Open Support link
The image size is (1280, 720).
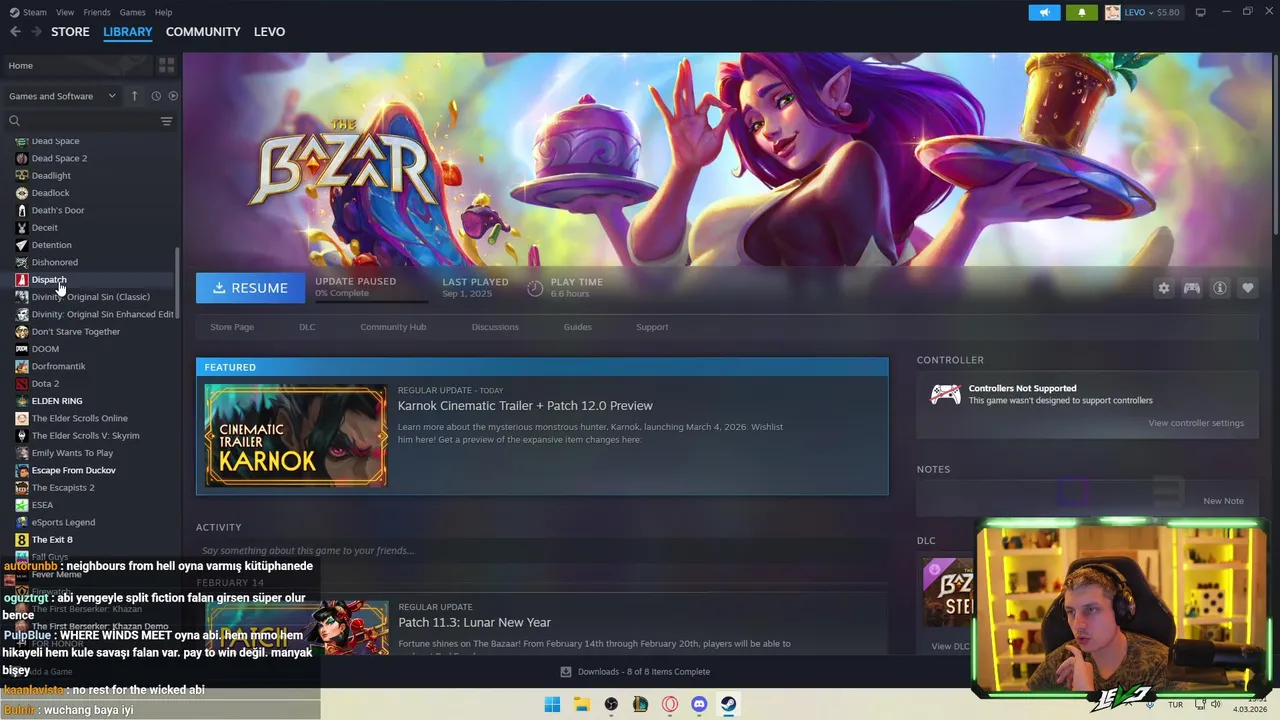(652, 327)
